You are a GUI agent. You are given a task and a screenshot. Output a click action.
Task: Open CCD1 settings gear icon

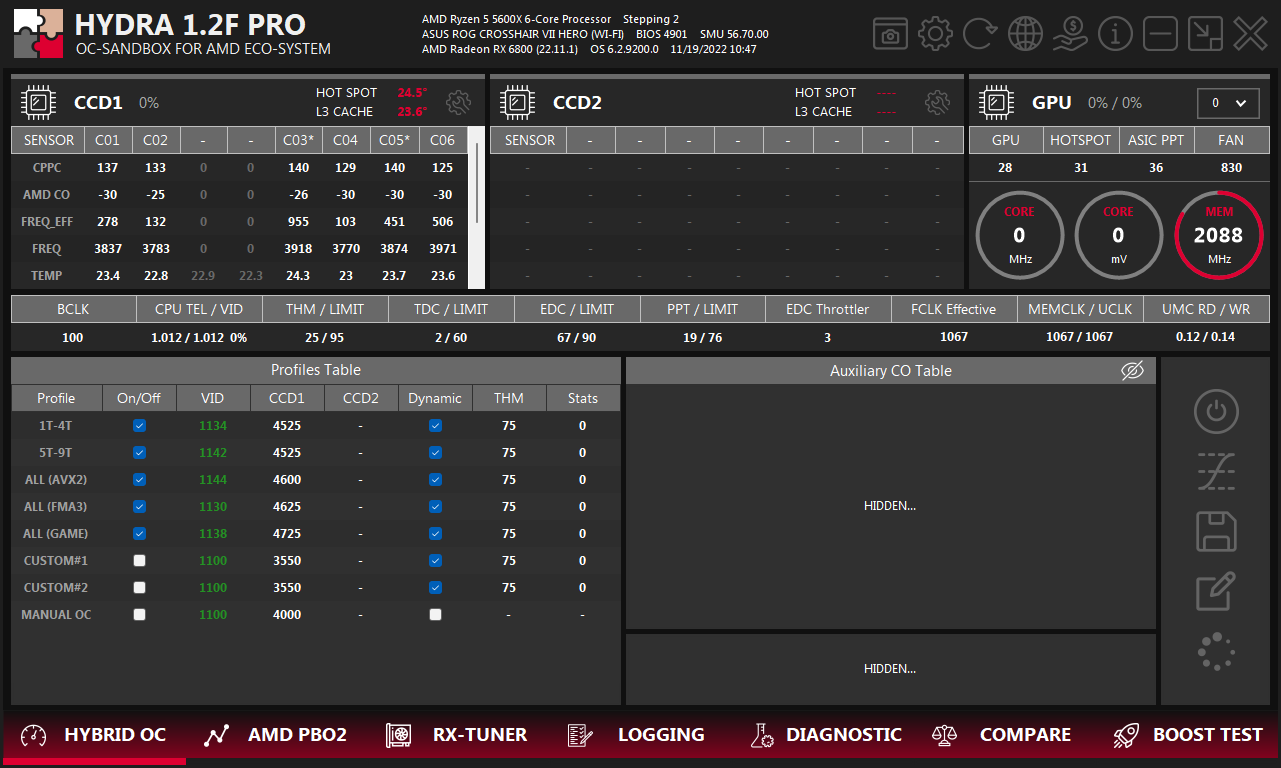coord(459,102)
